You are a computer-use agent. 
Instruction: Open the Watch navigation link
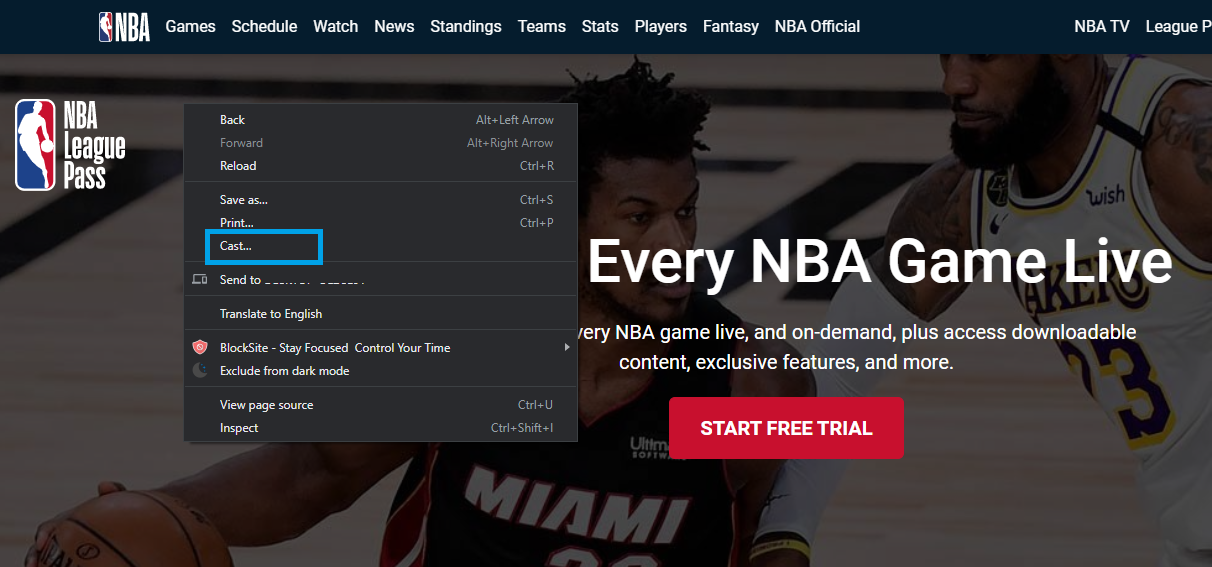click(335, 27)
